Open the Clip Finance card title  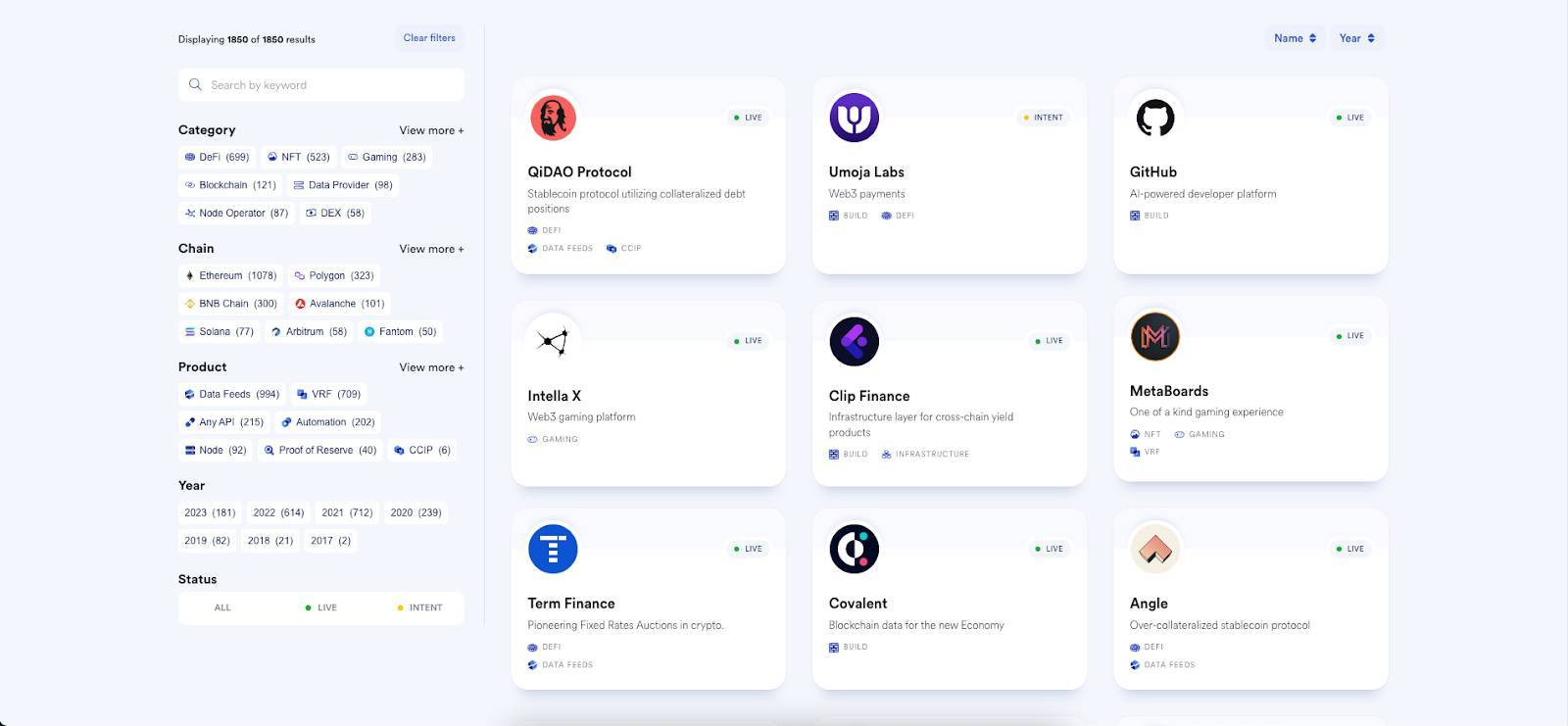click(869, 396)
